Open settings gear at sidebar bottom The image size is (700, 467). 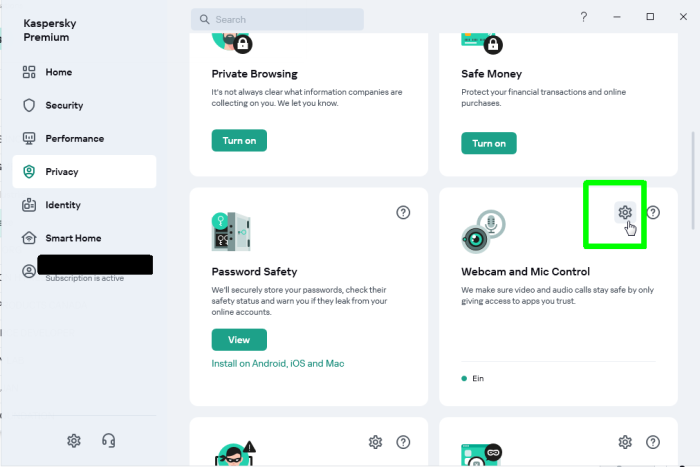point(74,440)
